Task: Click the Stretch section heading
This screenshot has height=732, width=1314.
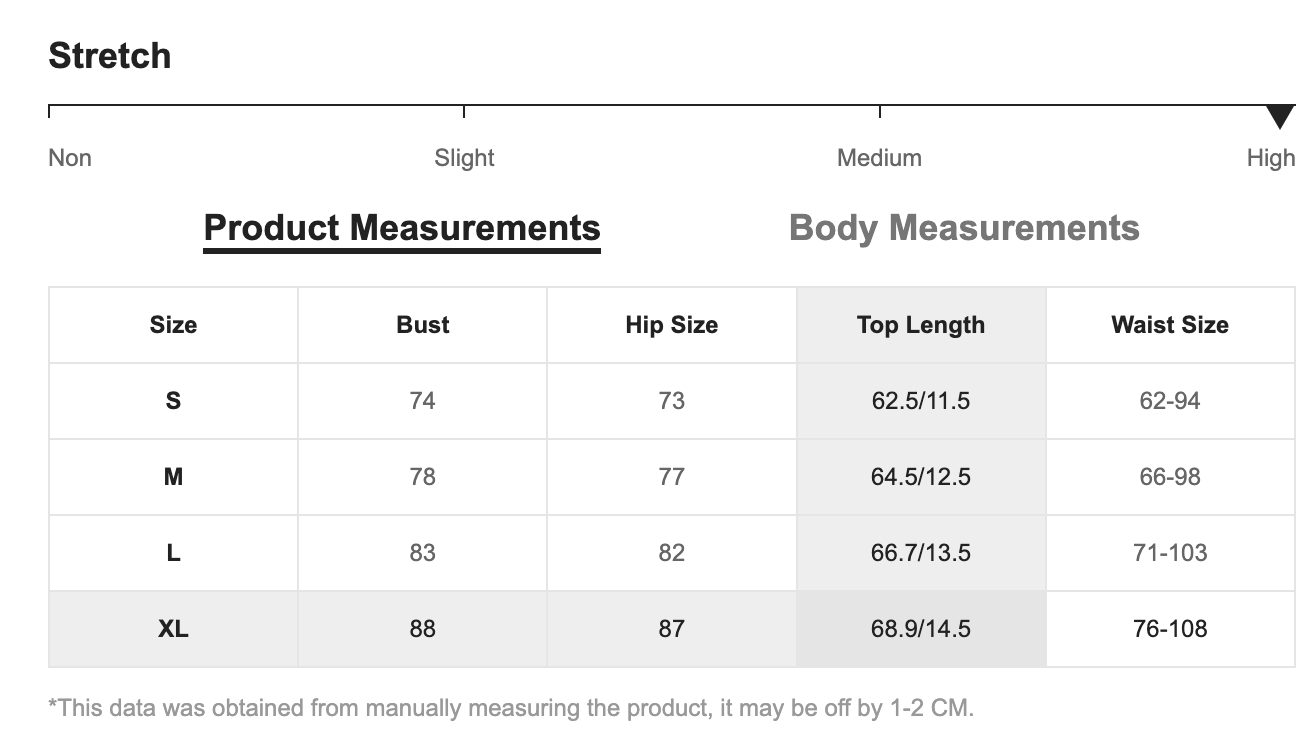Action: pyautogui.click(x=110, y=56)
